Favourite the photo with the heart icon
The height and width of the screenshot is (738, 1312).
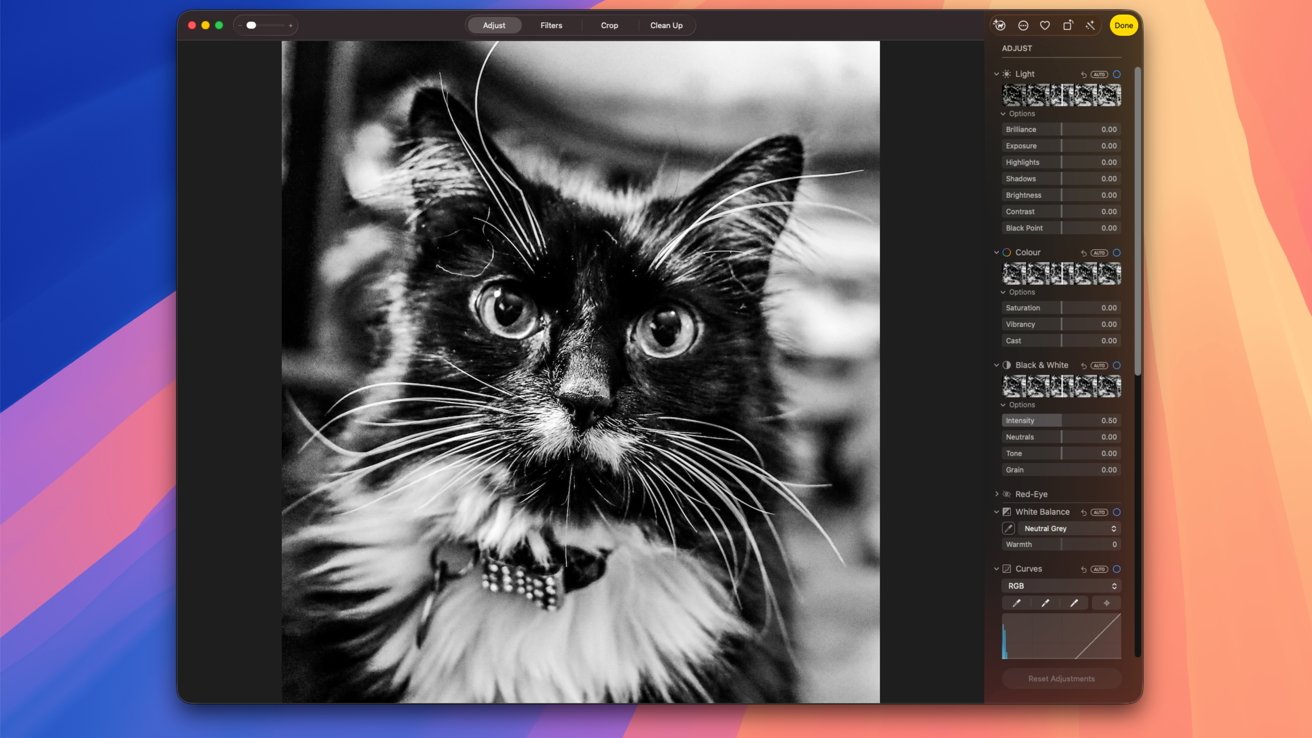(x=1045, y=25)
